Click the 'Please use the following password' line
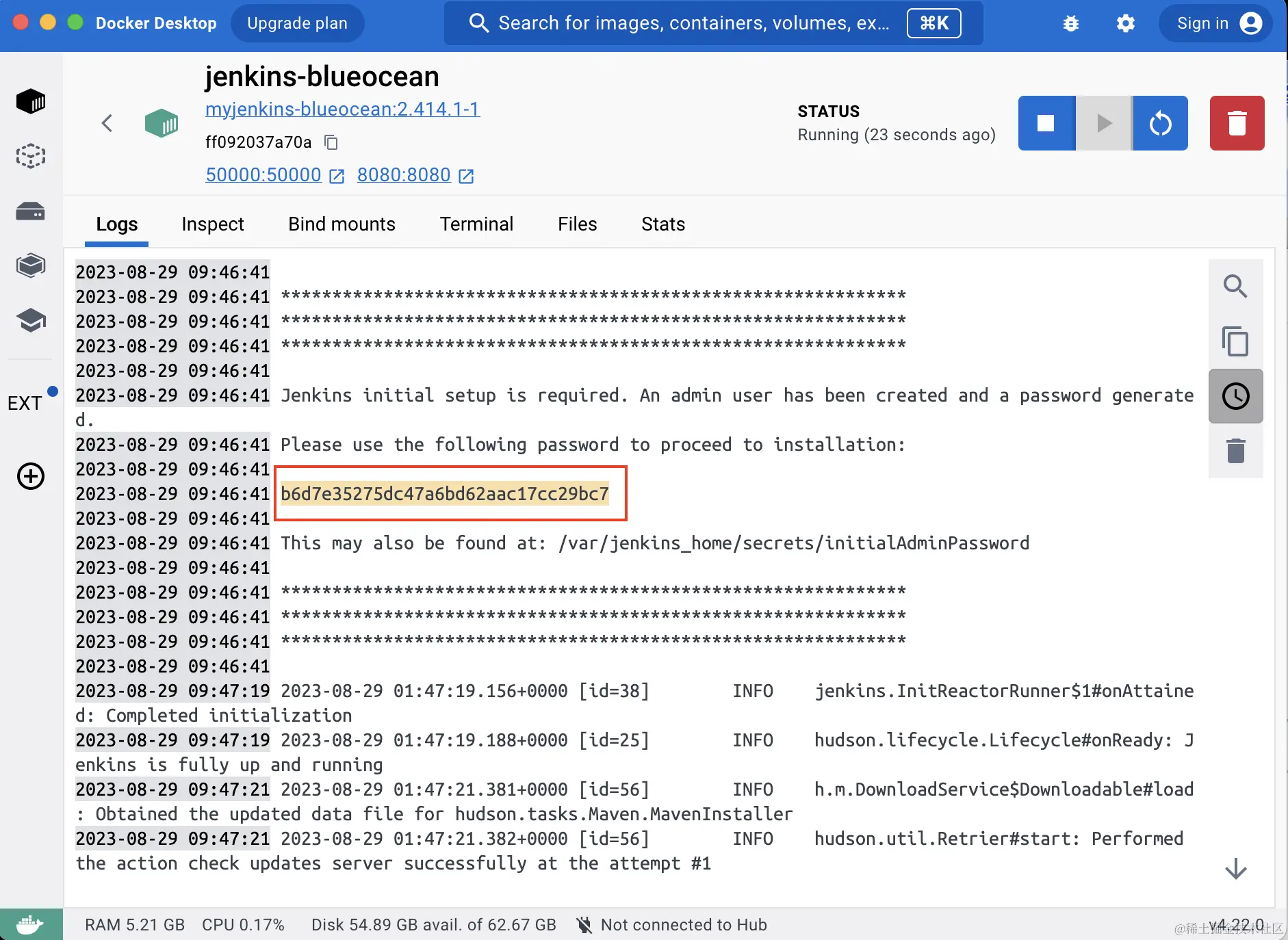This screenshot has width=1288, height=940. [593, 445]
